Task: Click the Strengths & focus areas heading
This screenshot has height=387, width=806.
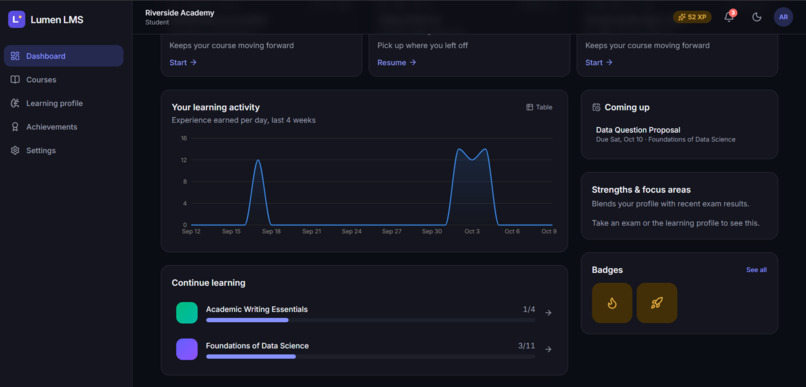Action: 641,190
